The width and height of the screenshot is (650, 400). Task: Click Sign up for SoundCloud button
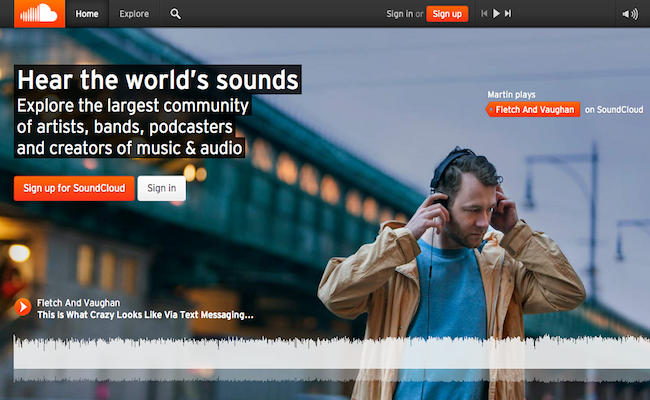74,188
